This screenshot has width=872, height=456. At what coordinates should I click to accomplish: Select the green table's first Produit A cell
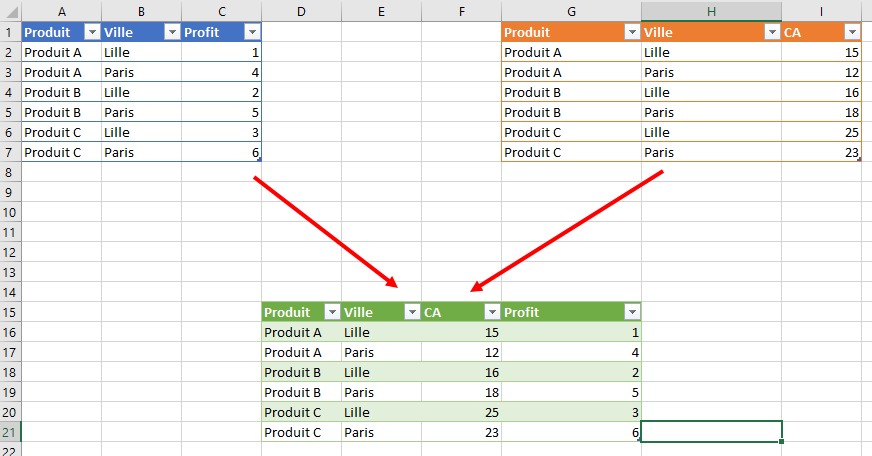click(301, 332)
